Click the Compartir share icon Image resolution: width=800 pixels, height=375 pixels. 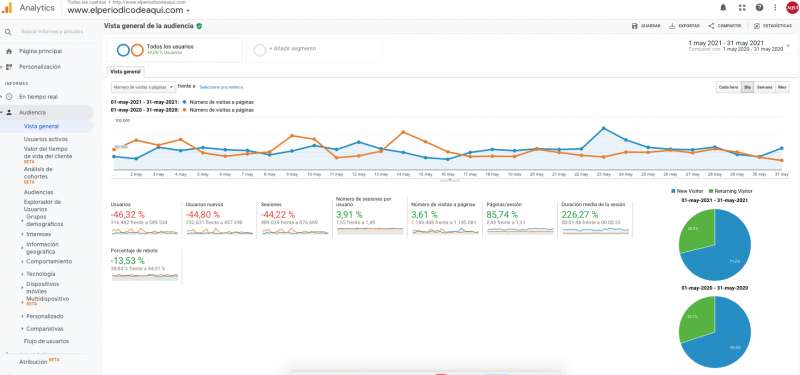(711, 26)
